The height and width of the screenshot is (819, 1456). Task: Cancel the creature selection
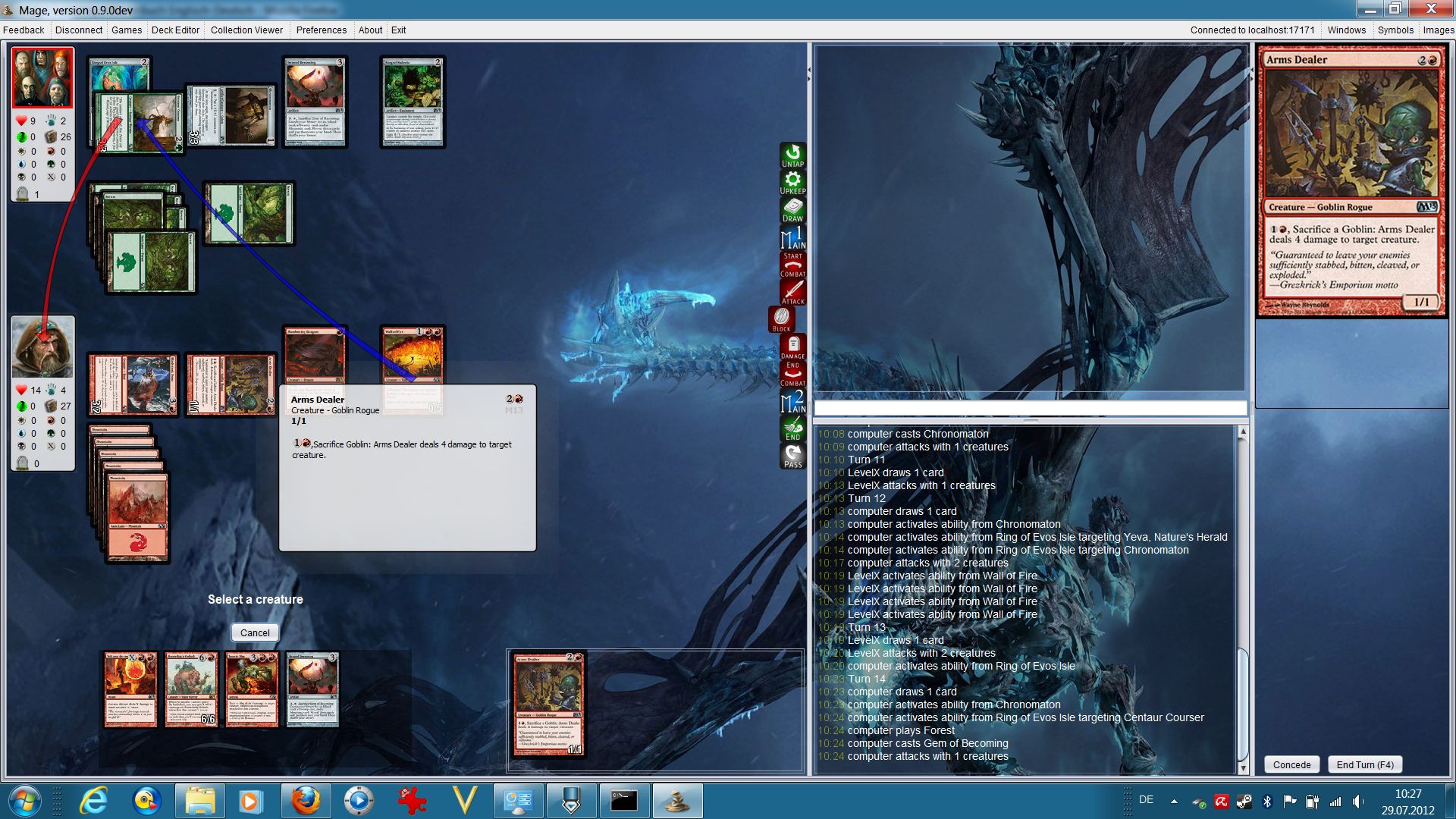pyautogui.click(x=255, y=632)
